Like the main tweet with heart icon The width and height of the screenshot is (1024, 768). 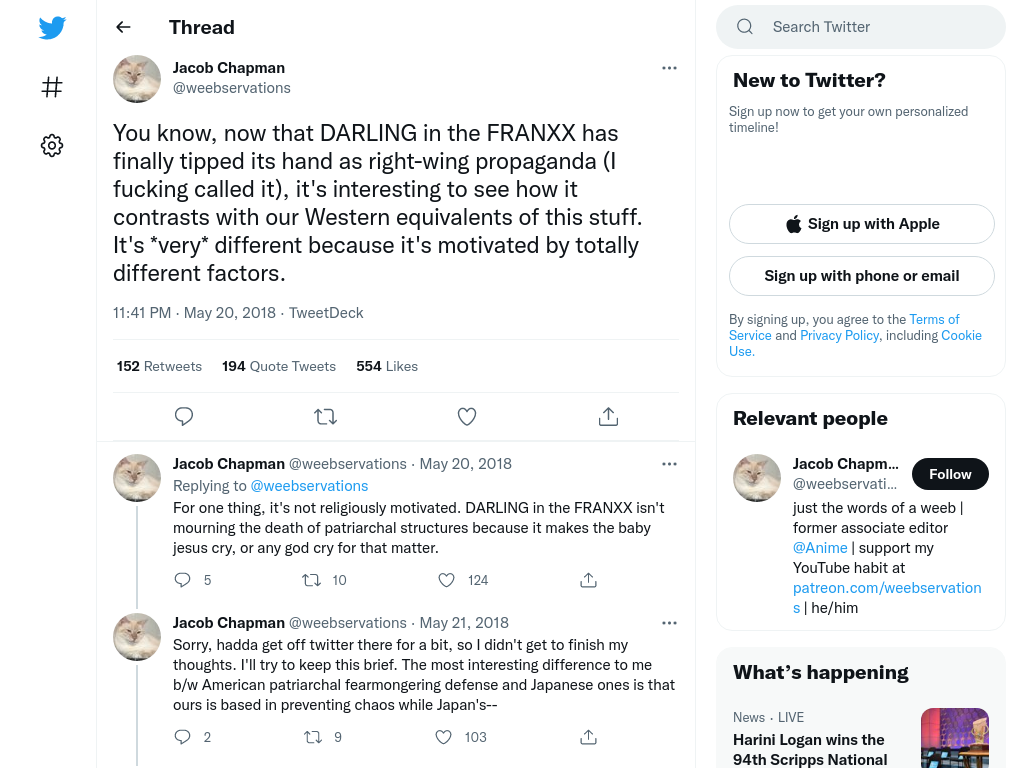[467, 416]
